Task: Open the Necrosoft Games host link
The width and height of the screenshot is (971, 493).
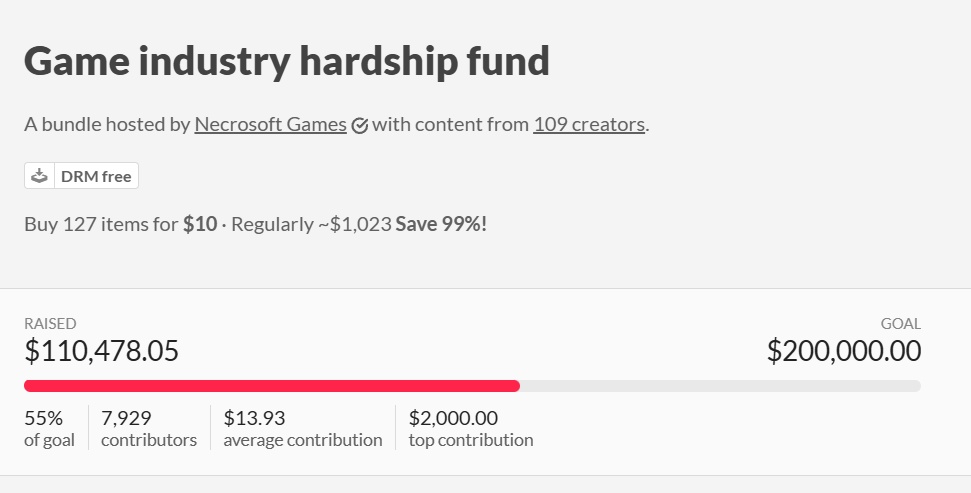Action: pos(271,124)
